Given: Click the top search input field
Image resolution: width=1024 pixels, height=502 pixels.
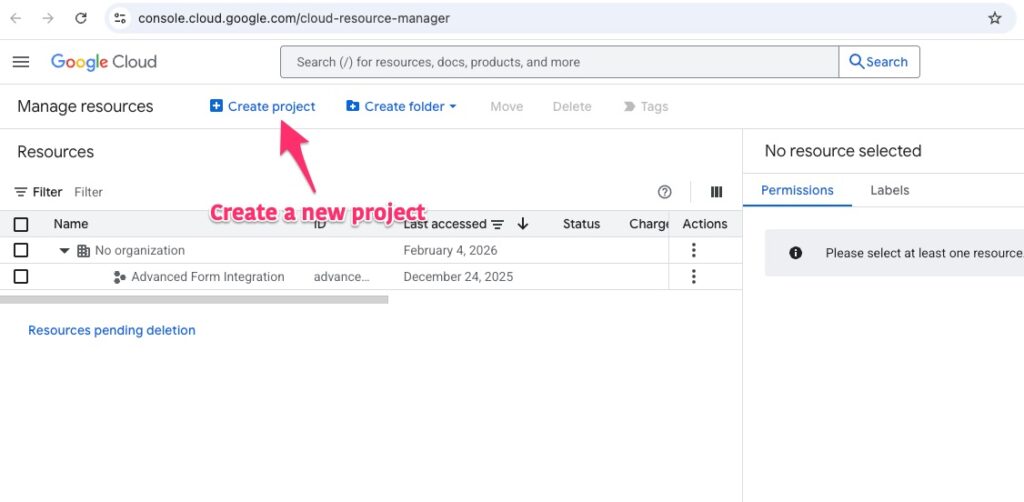Looking at the screenshot, I should point(560,62).
